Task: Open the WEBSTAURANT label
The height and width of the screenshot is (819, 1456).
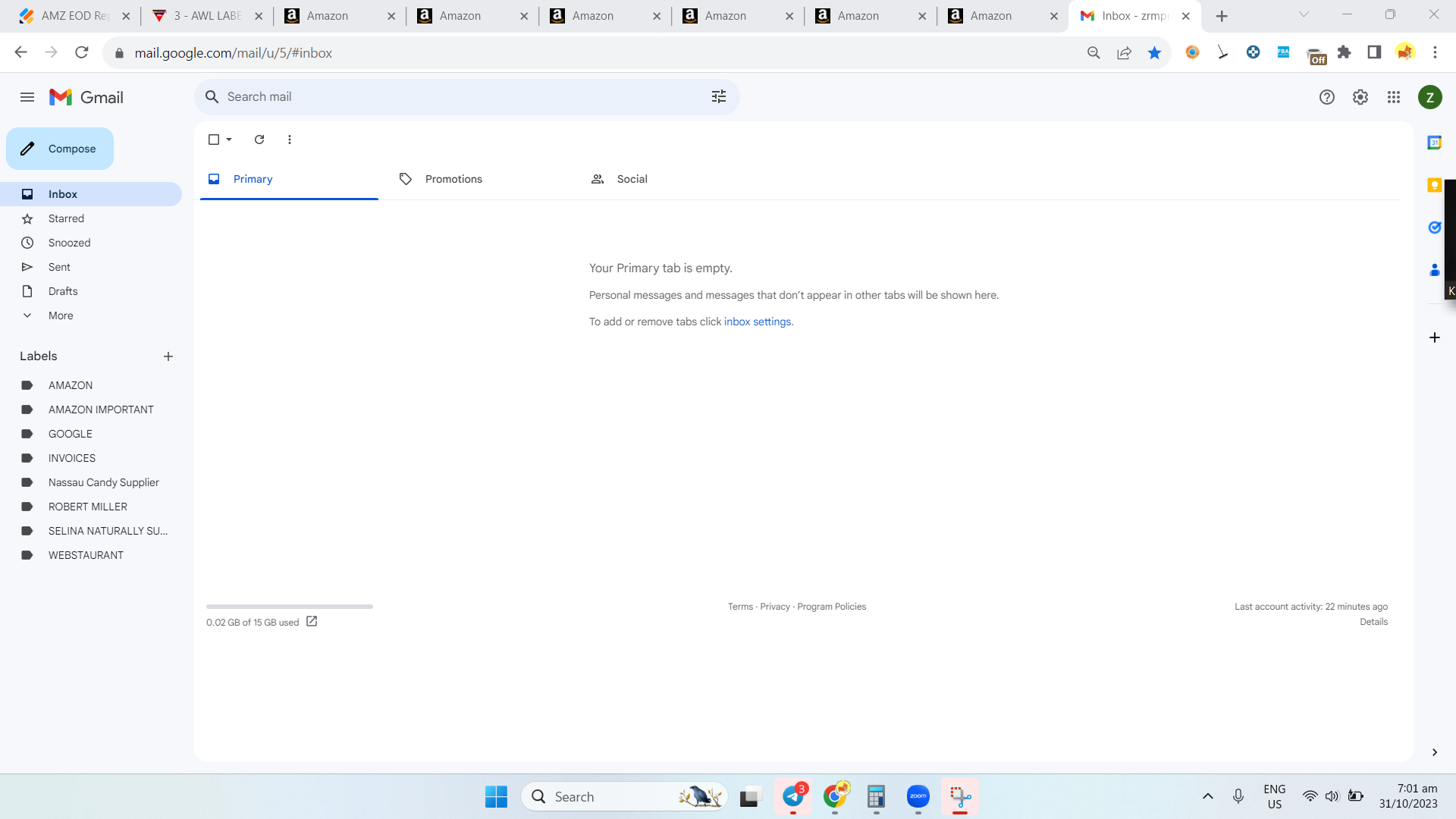Action: [x=91, y=555]
